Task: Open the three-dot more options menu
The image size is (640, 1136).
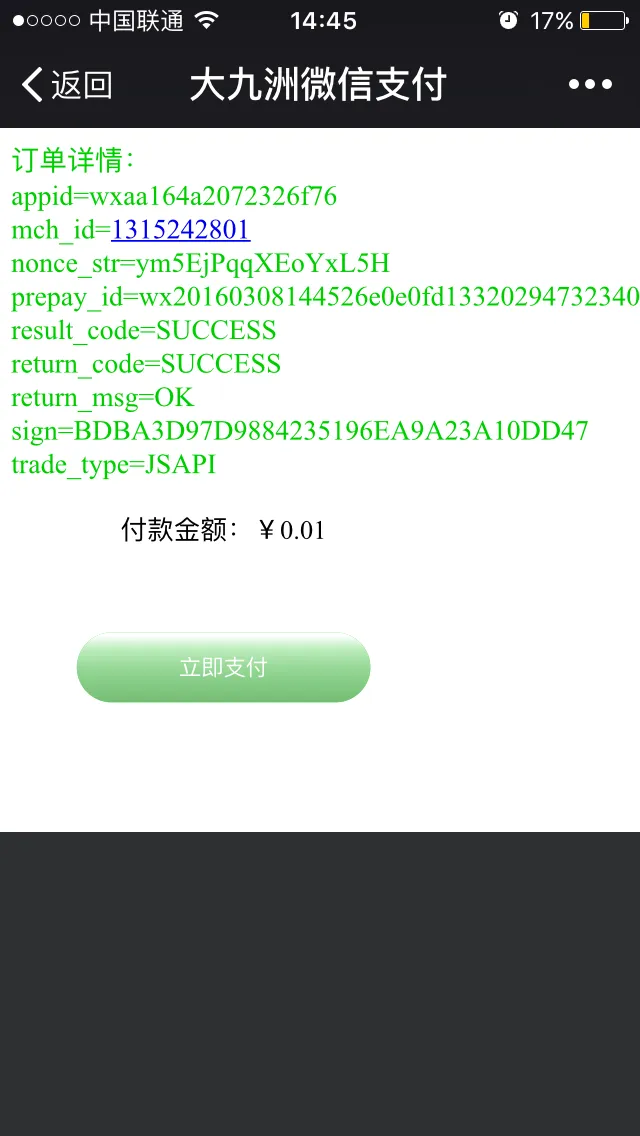Action: click(x=591, y=85)
